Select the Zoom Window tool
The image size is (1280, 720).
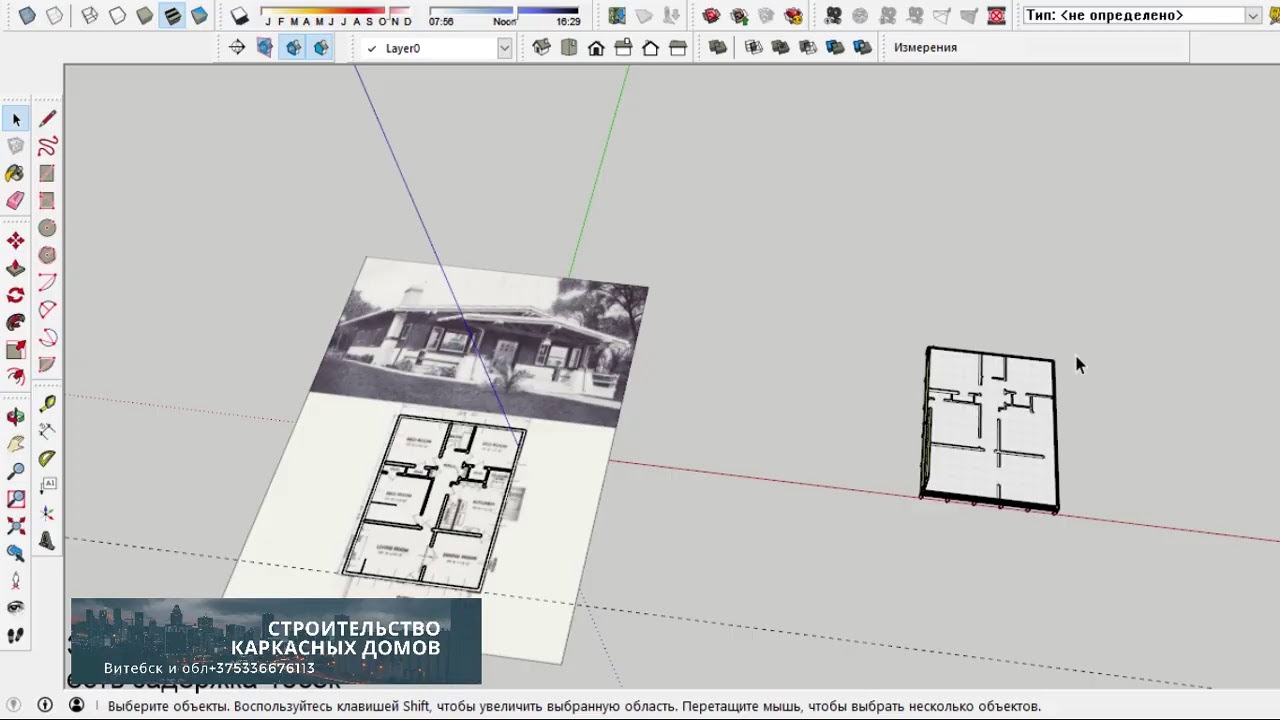click(16, 498)
